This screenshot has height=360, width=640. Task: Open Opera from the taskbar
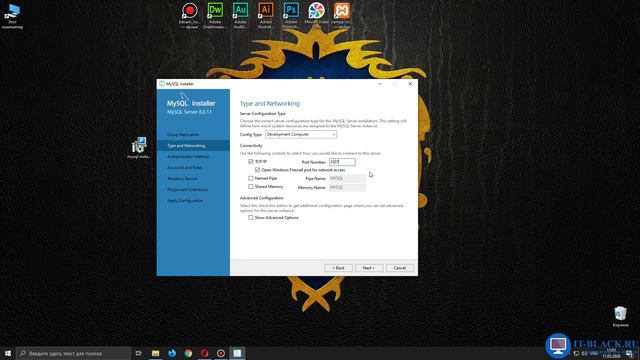pyautogui.click(x=204, y=353)
